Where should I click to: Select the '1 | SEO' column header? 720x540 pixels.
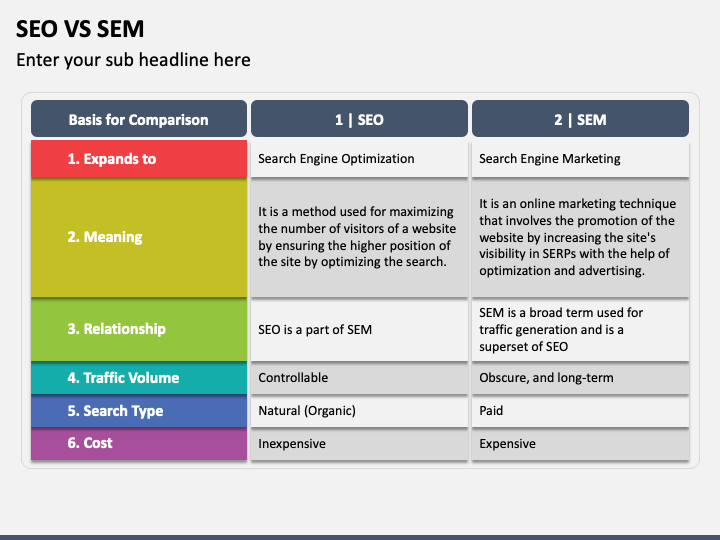point(359,118)
